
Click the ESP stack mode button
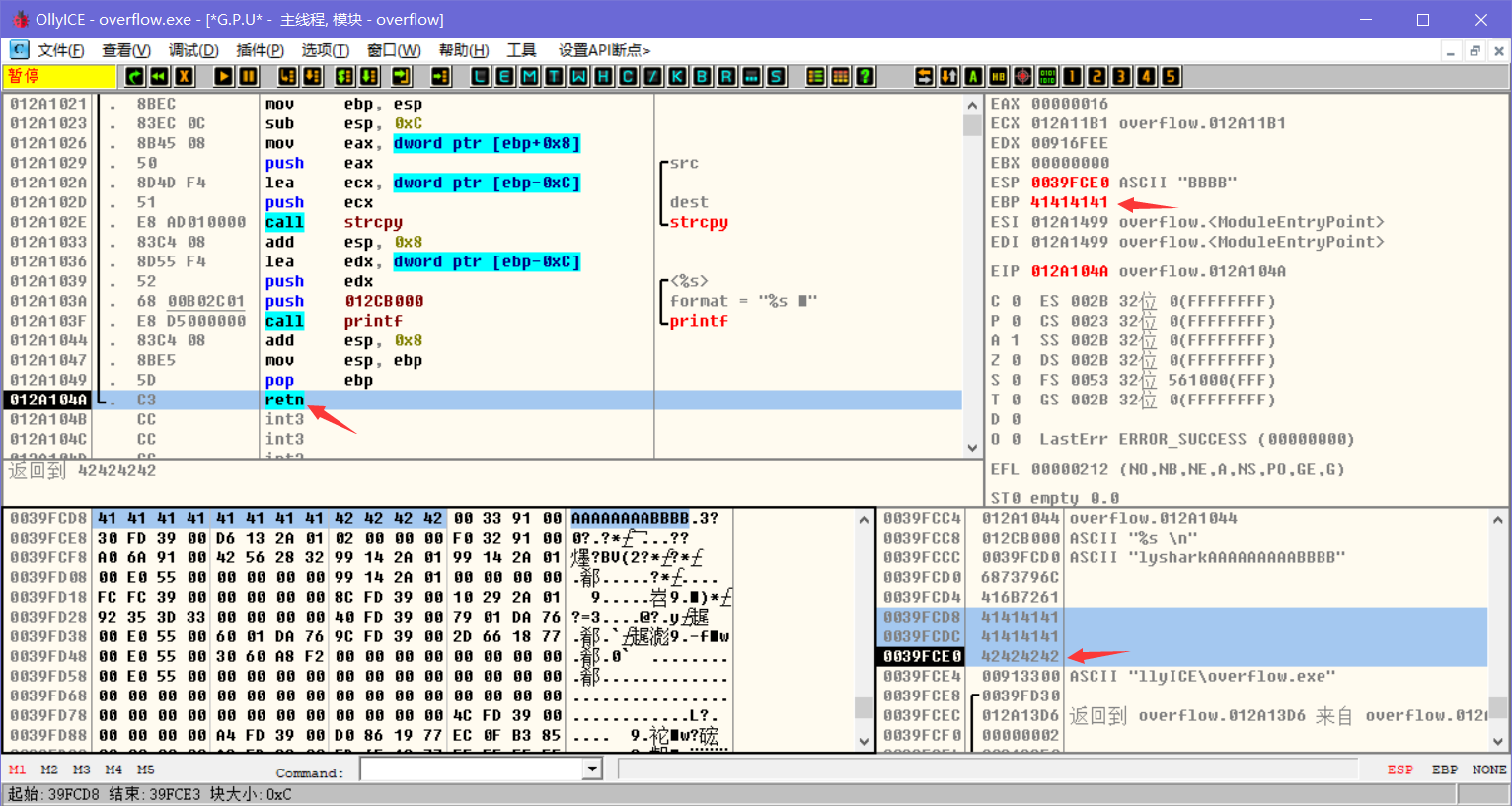point(1399,769)
